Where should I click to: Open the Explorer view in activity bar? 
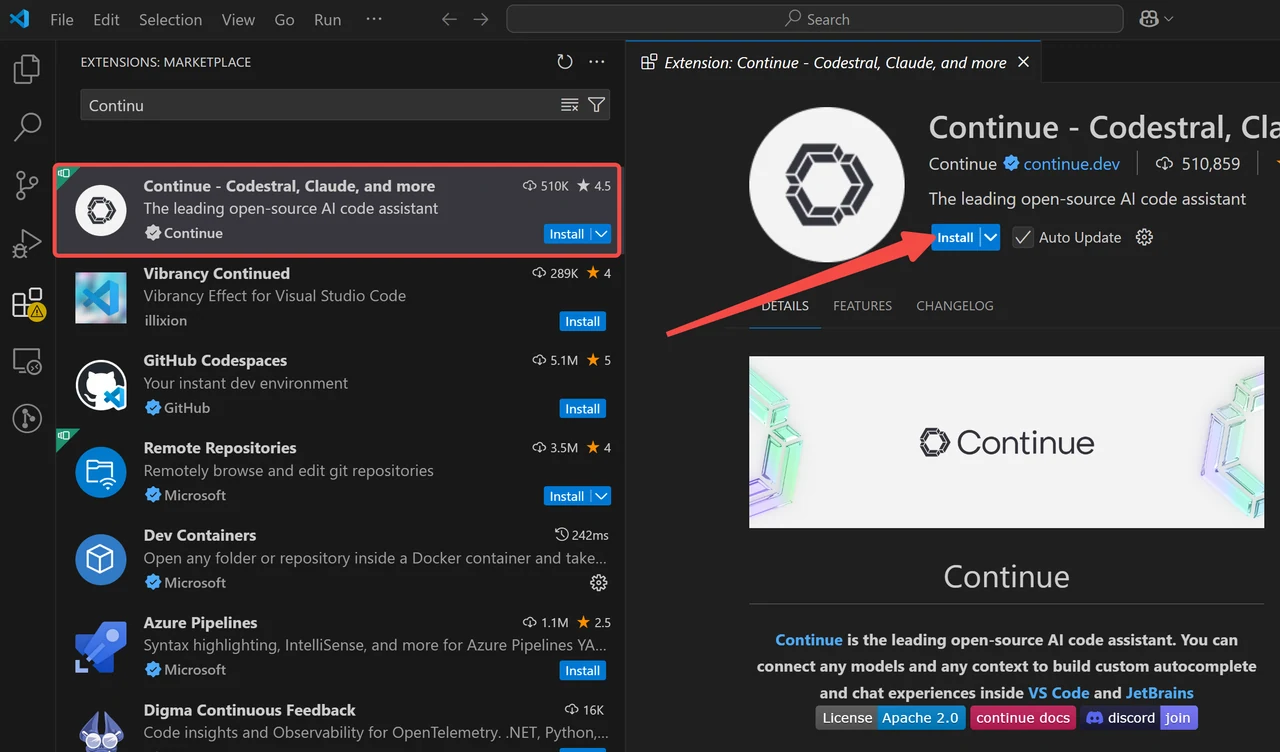tap(27, 69)
